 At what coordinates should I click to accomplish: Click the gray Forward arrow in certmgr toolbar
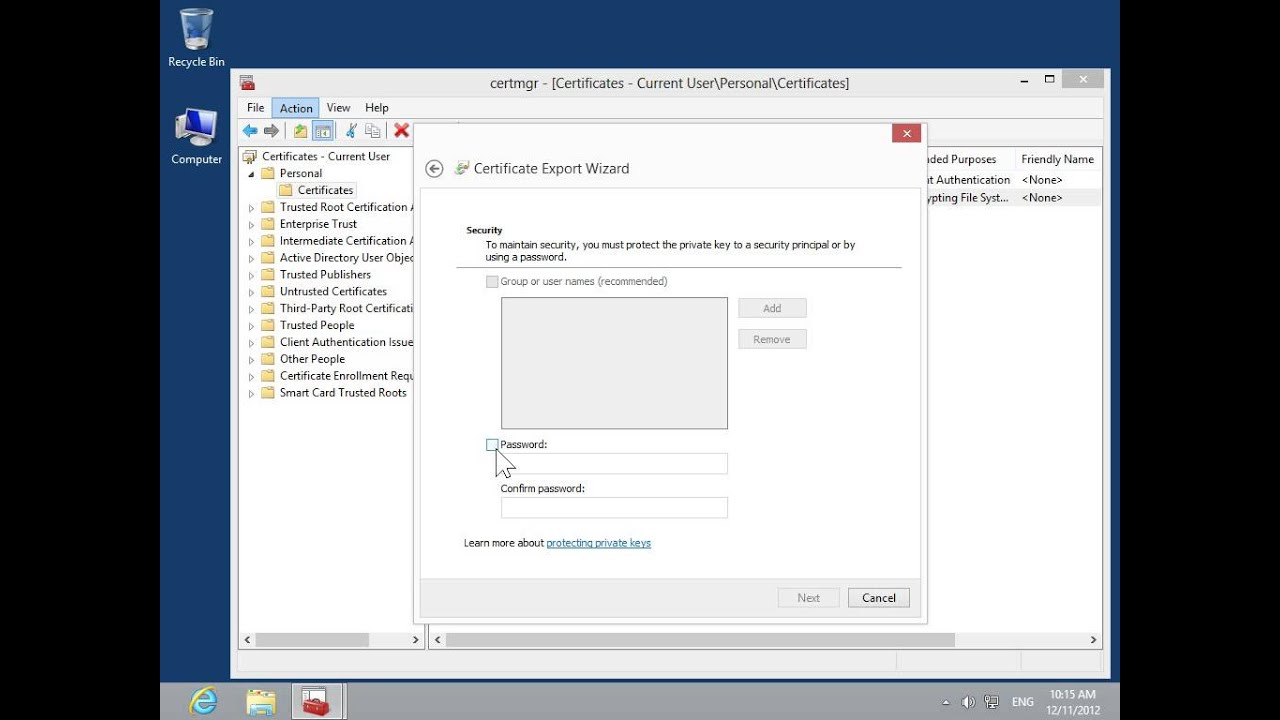(271, 131)
